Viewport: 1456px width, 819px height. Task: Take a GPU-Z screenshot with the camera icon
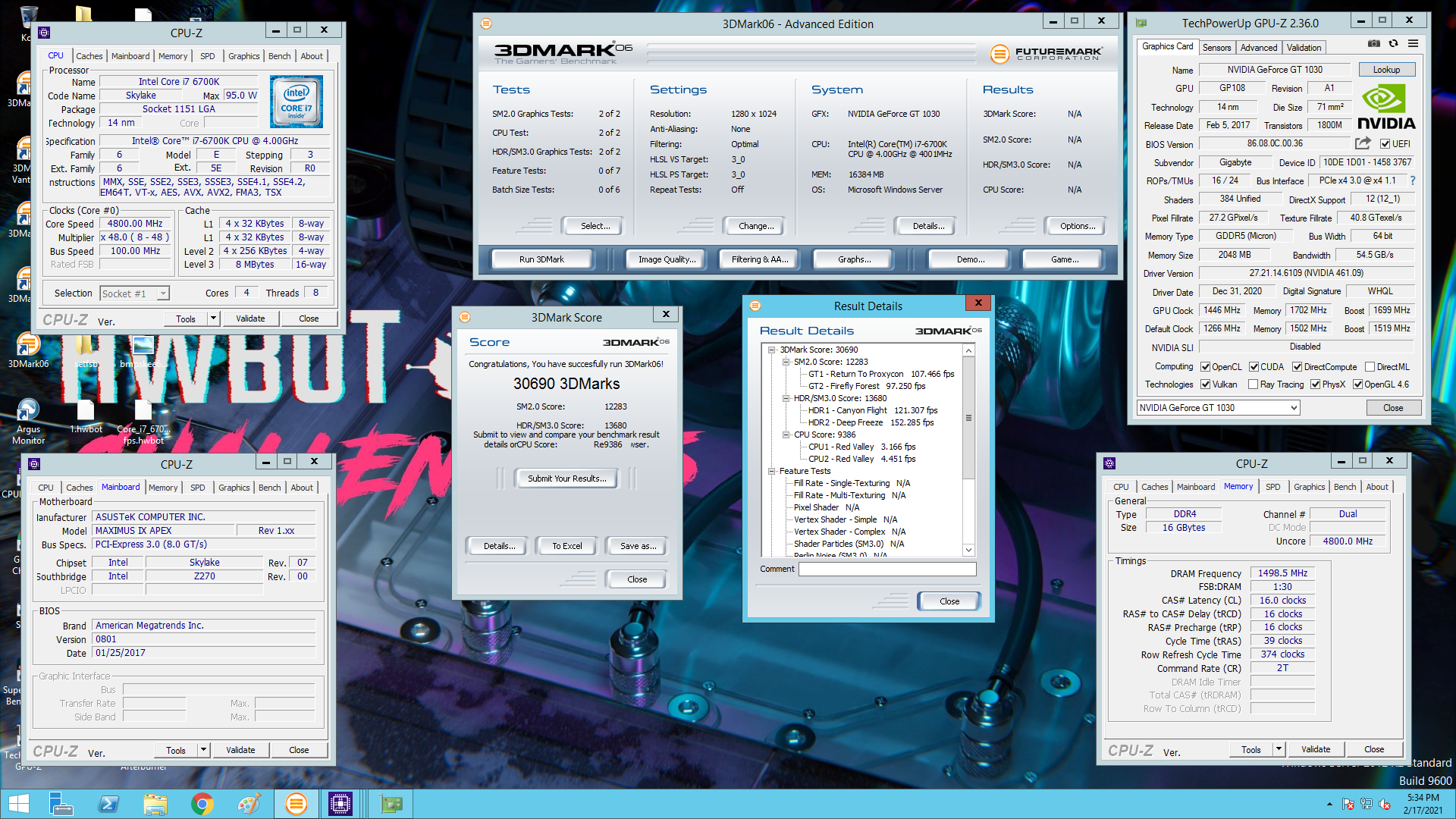1373,44
